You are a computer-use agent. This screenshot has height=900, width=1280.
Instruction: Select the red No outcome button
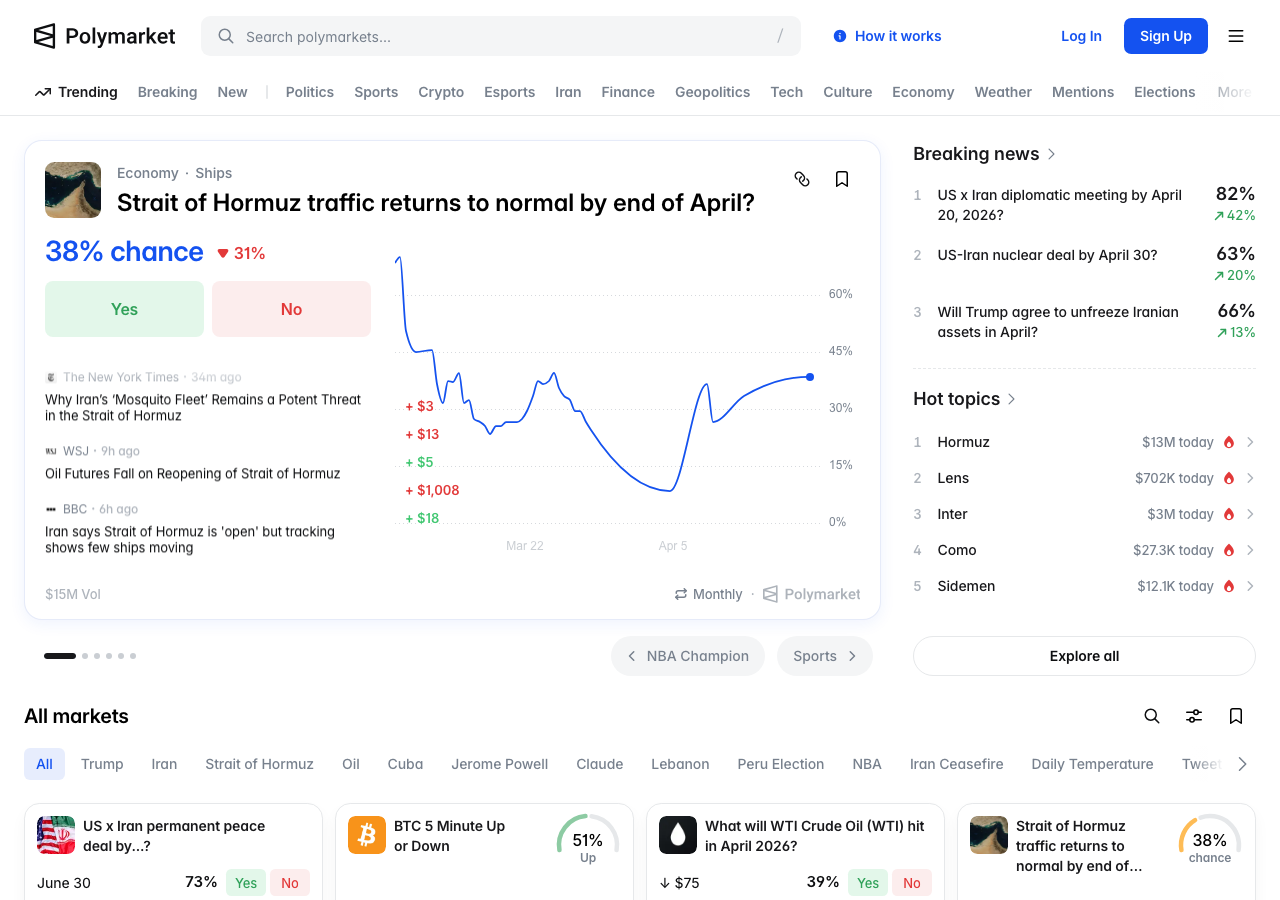point(291,309)
